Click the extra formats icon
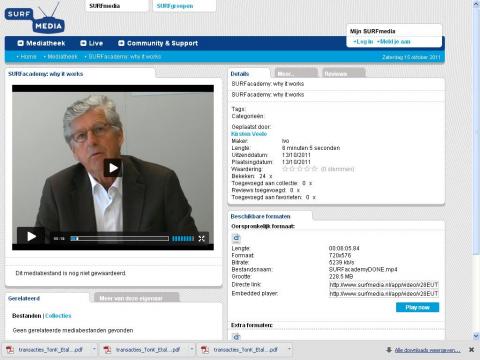The width and height of the screenshot is (480, 360). click(x=236, y=337)
